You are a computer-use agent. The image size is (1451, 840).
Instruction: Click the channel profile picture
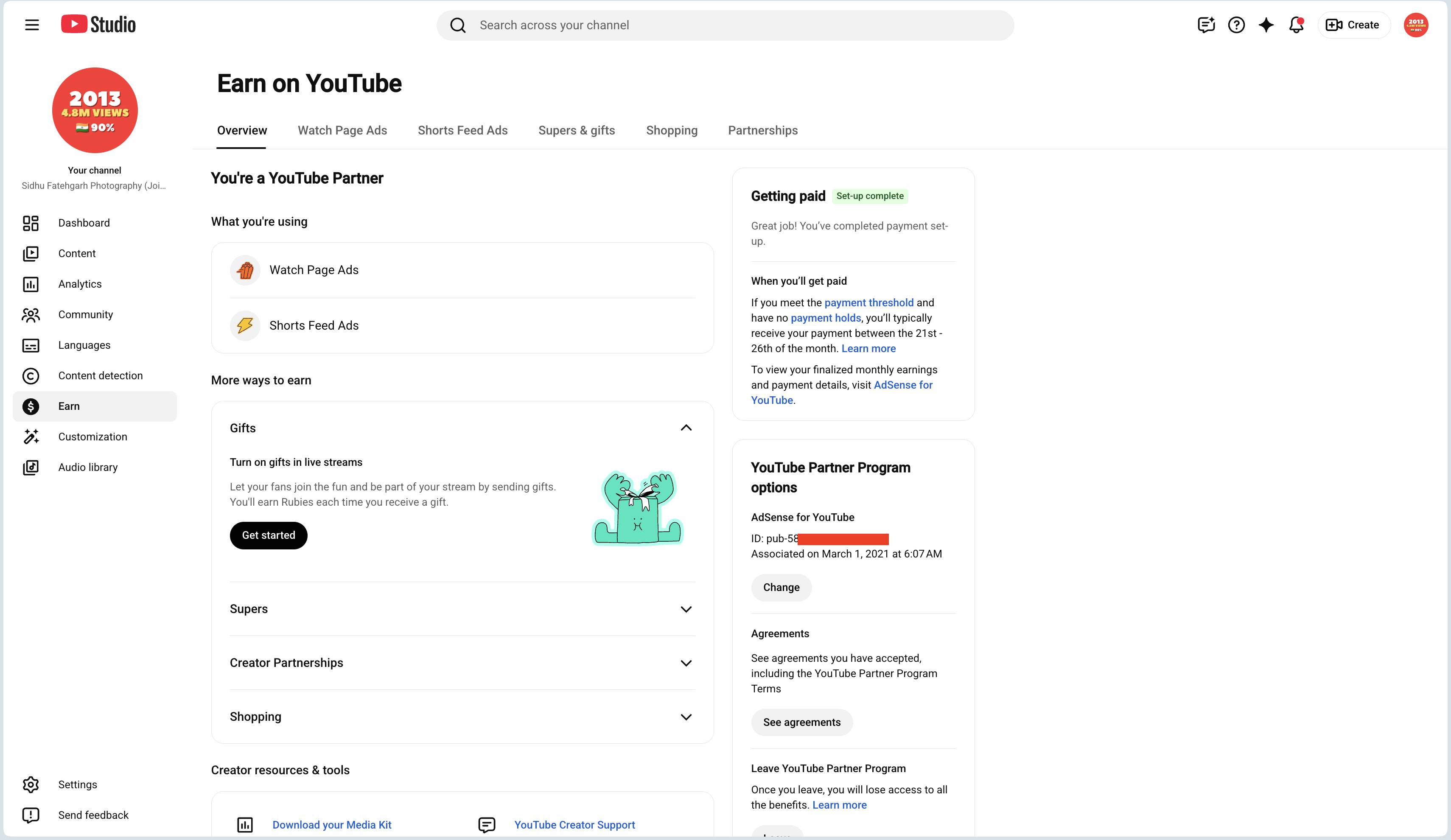coord(95,110)
